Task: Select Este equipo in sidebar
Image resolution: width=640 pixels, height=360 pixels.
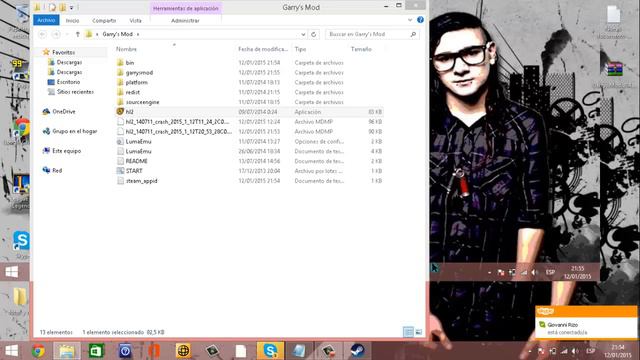Action: pyautogui.click(x=66, y=151)
